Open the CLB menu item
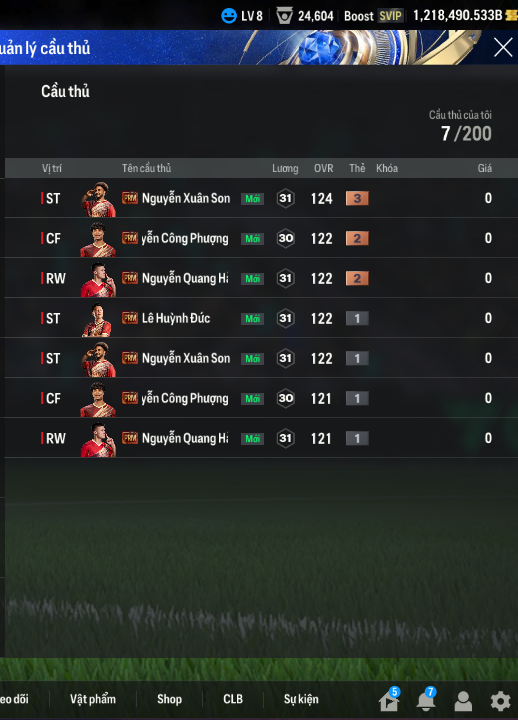The height and width of the screenshot is (720, 518). [233, 699]
